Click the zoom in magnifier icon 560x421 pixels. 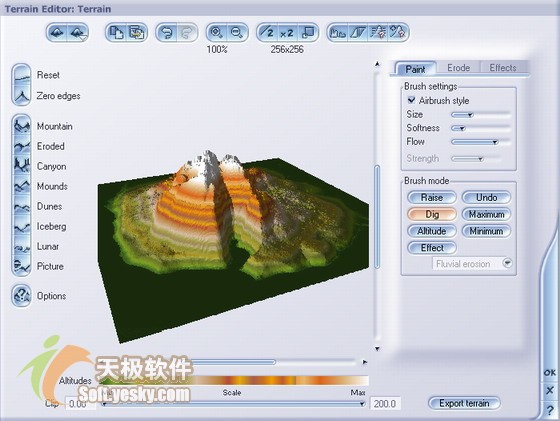(216, 32)
